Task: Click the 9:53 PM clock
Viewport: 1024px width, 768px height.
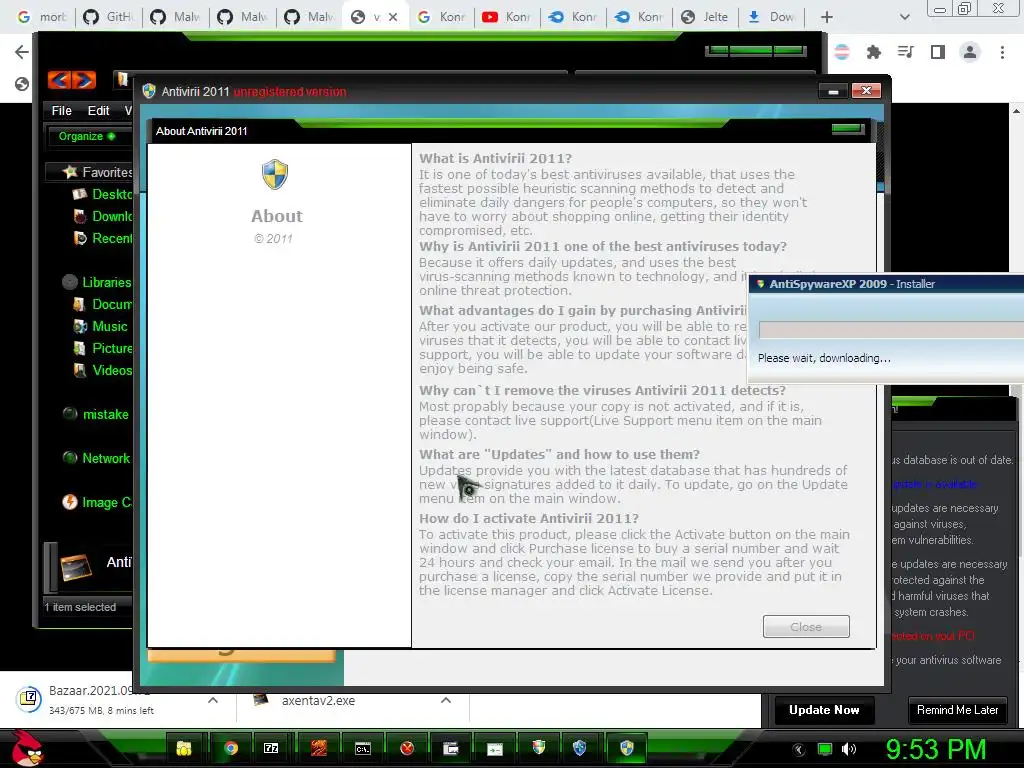Action: pos(935,749)
